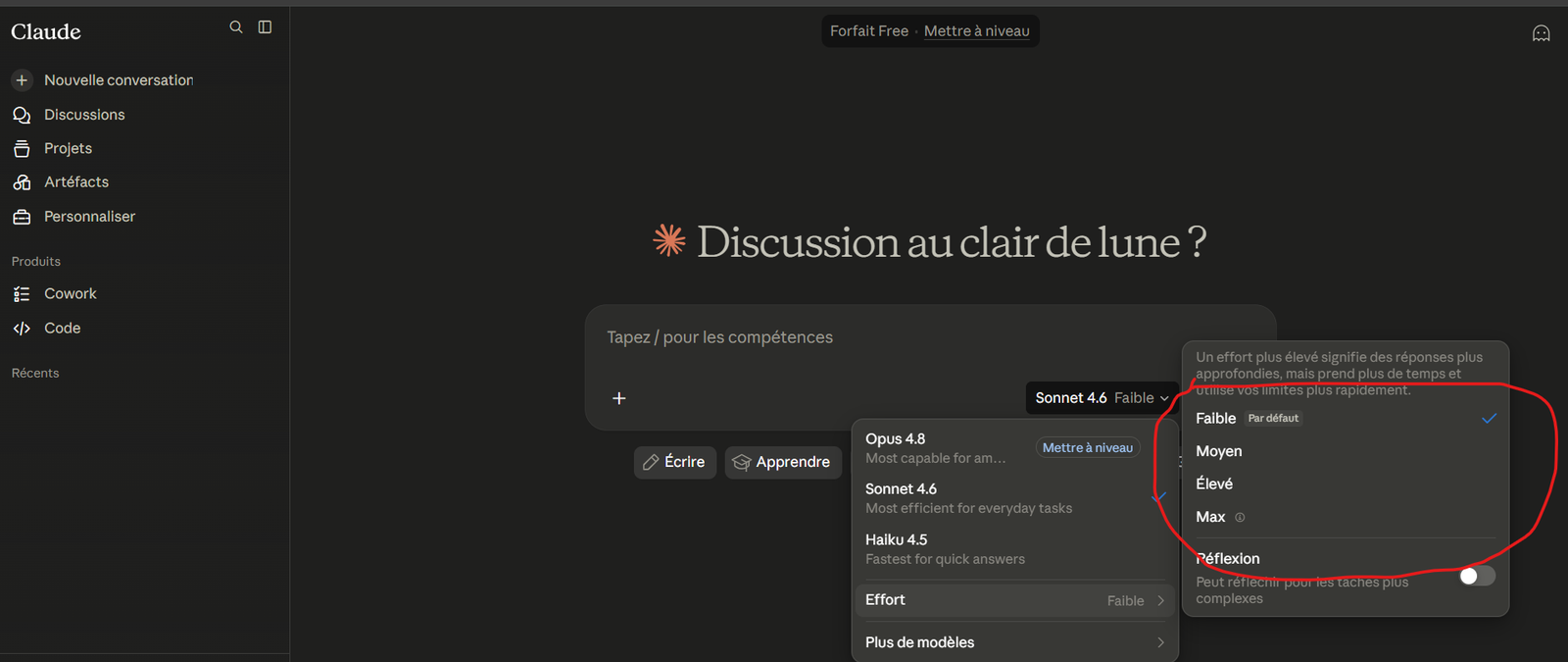
Task: Expand Plus de modèles submenu
Action: click(x=1015, y=642)
